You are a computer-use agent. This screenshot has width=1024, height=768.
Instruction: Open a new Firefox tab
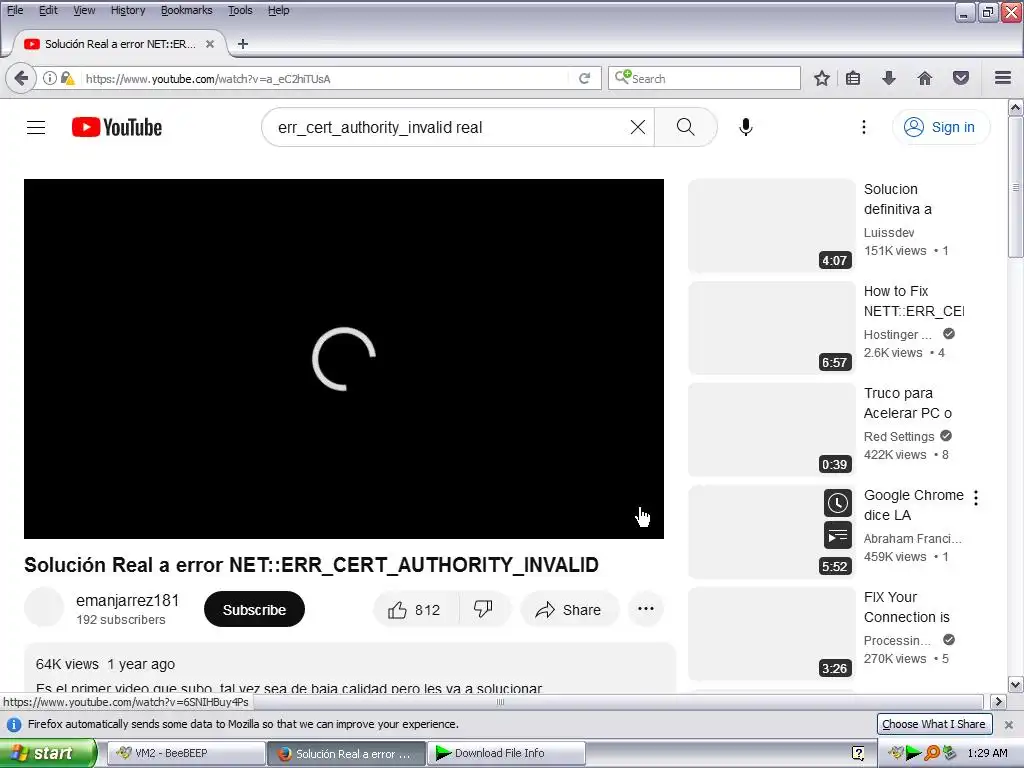click(x=243, y=44)
